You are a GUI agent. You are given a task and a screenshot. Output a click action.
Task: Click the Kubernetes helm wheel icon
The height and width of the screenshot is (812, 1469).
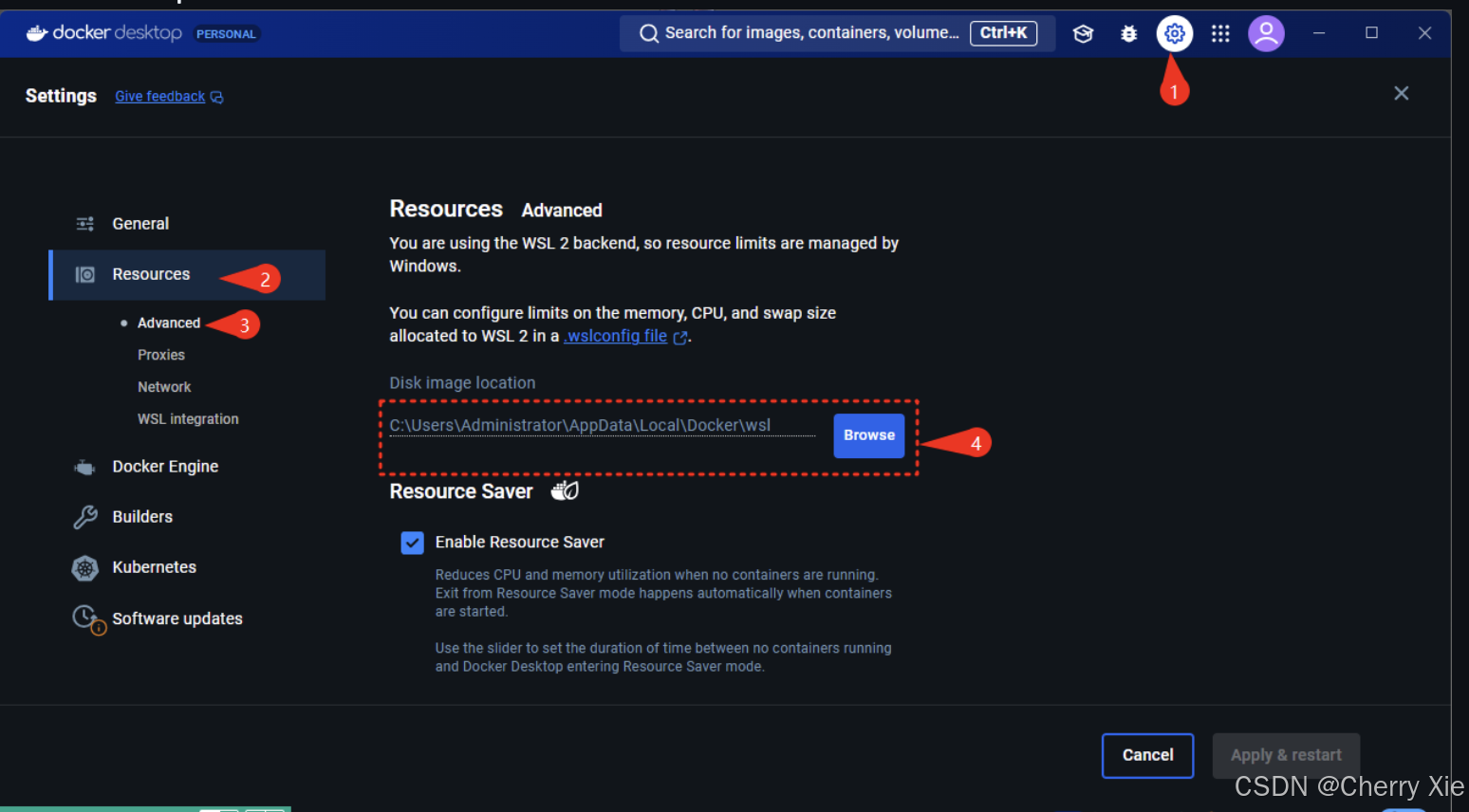click(x=85, y=568)
